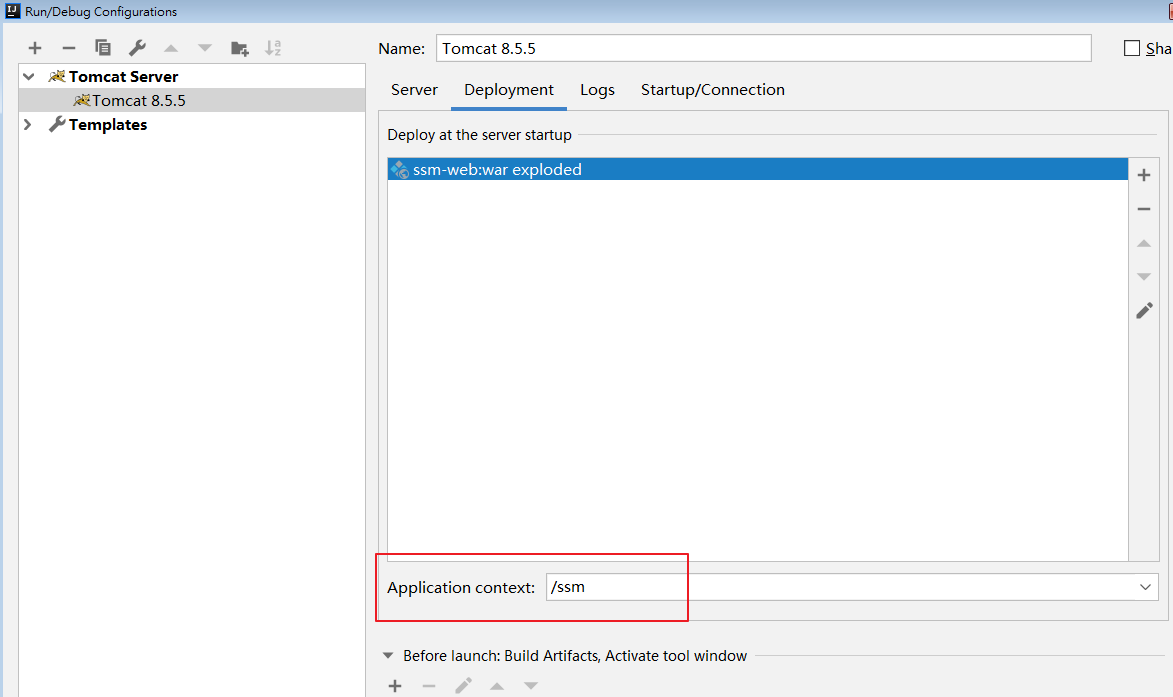The width and height of the screenshot is (1173, 697).
Task: Click the 'Name:' label
Action: point(401,49)
